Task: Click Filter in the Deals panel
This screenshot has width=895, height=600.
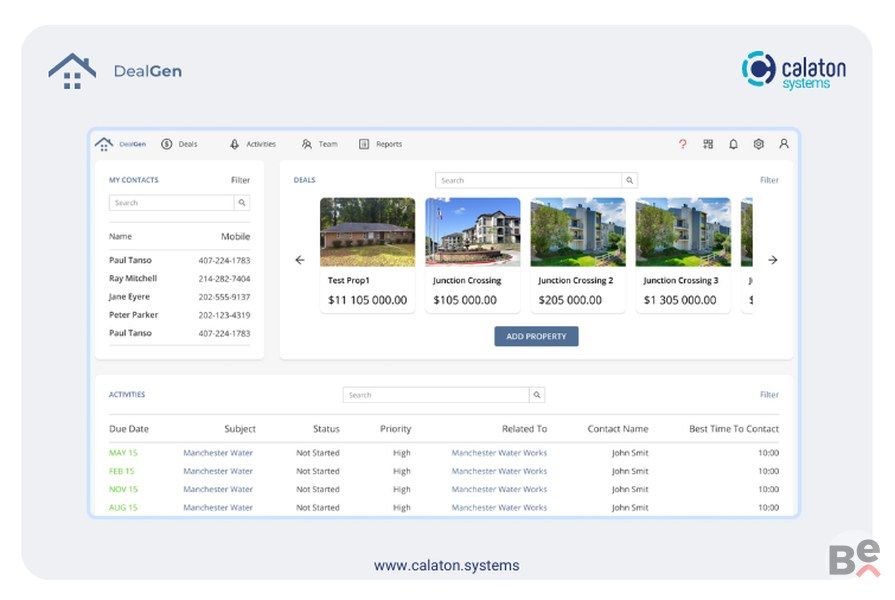Action: pyautogui.click(x=769, y=180)
